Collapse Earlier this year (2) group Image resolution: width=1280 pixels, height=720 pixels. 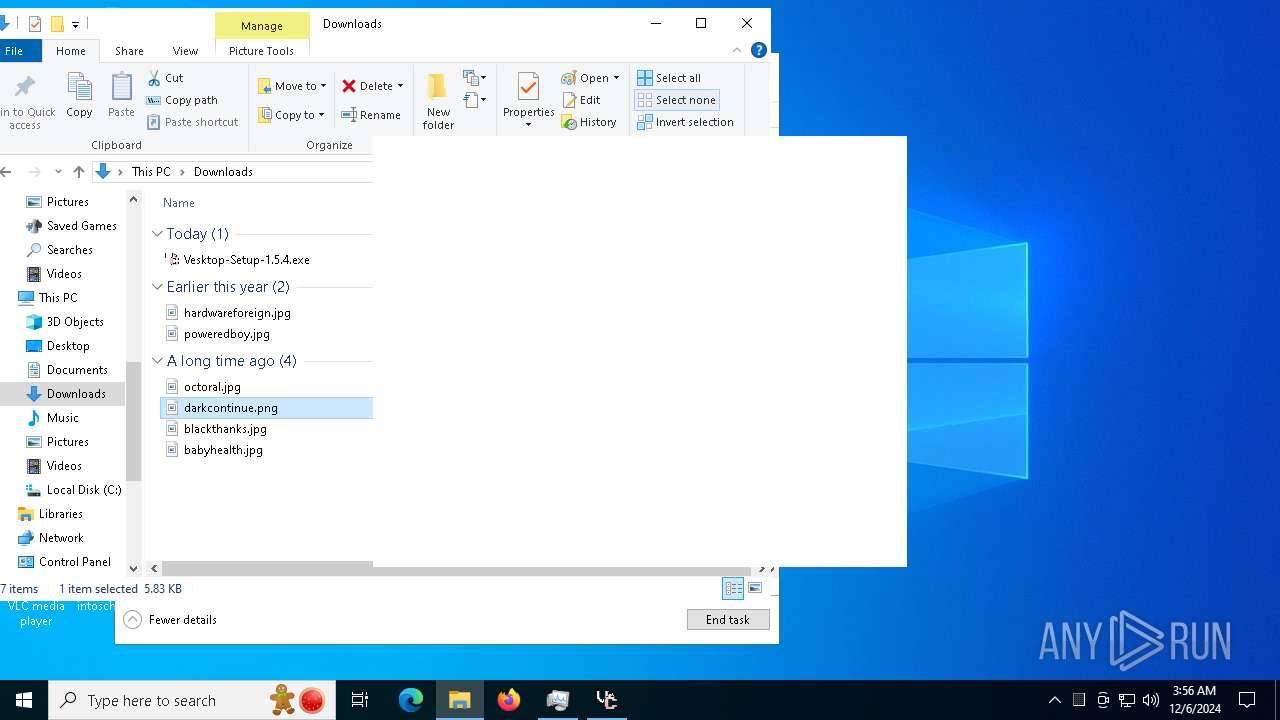point(157,287)
